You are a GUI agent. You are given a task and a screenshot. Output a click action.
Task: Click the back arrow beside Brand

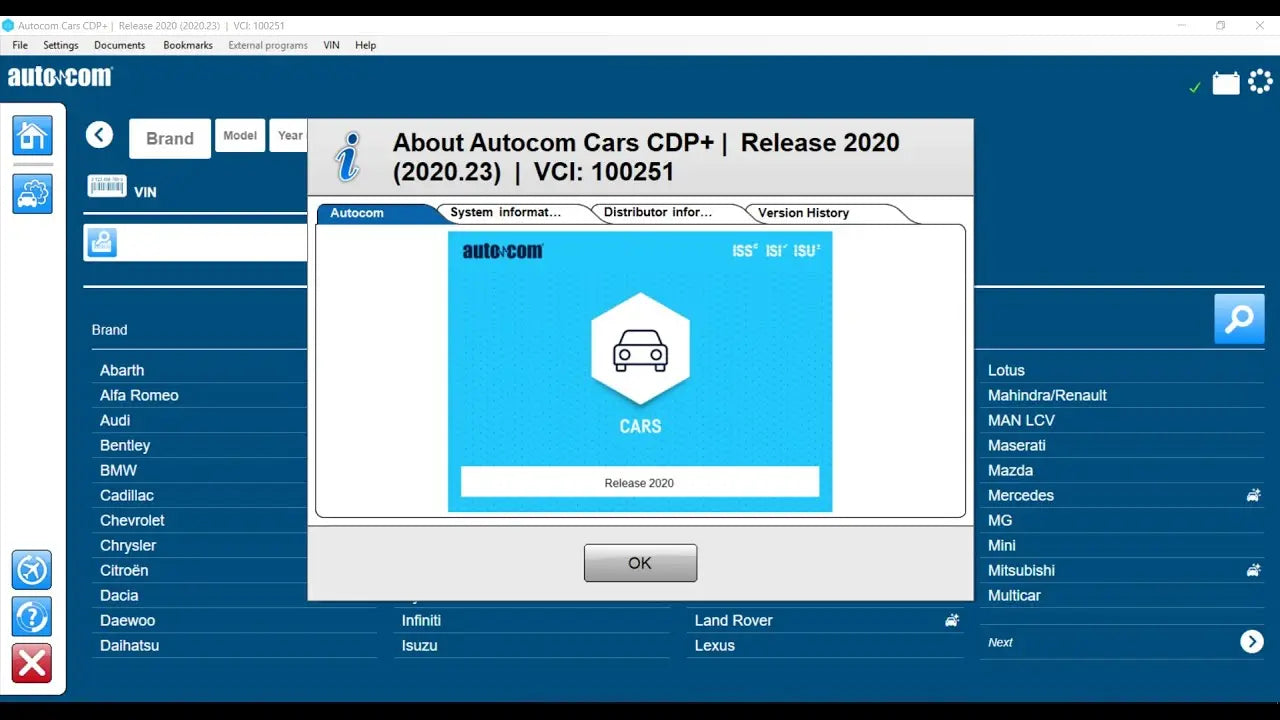[x=99, y=135]
